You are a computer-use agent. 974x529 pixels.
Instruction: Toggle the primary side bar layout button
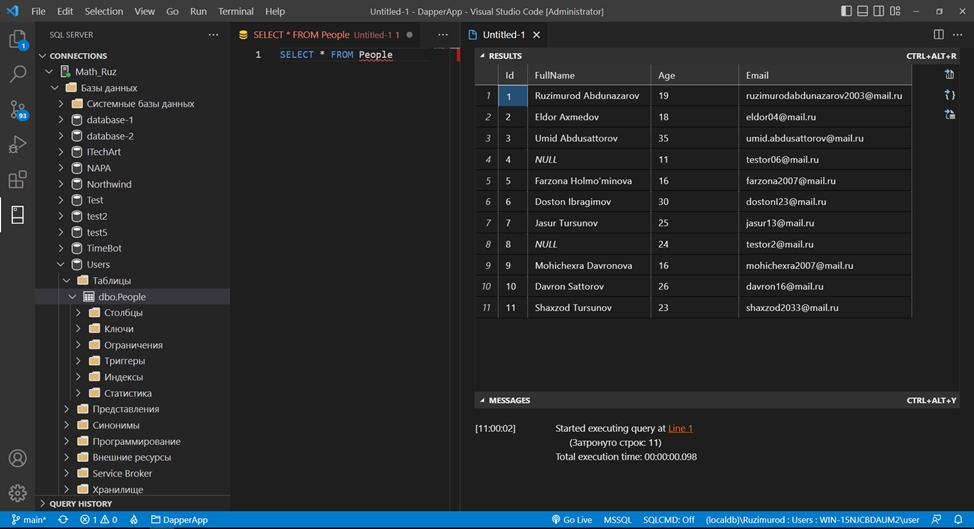coord(847,11)
